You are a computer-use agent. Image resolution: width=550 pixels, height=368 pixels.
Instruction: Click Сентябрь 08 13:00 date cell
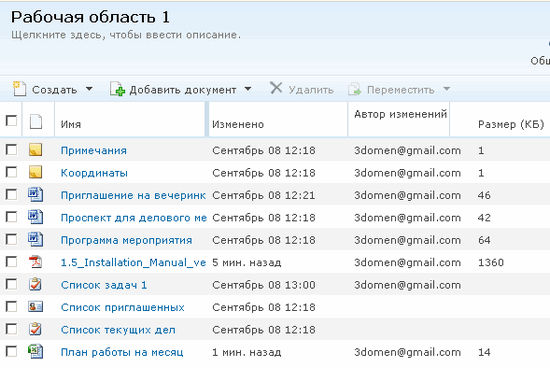pyautogui.click(x=264, y=285)
